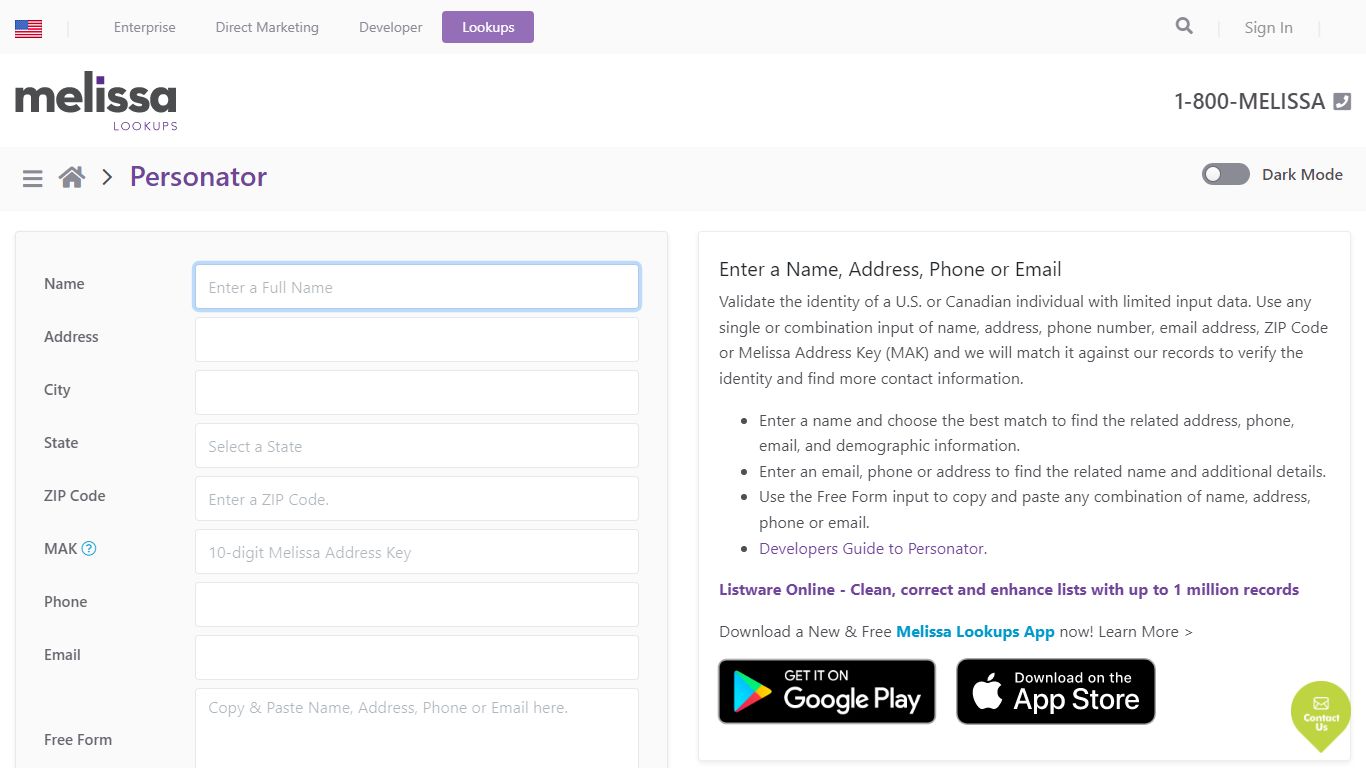Toggle the Dark Mode switch
The image size is (1366, 768).
tap(1226, 174)
